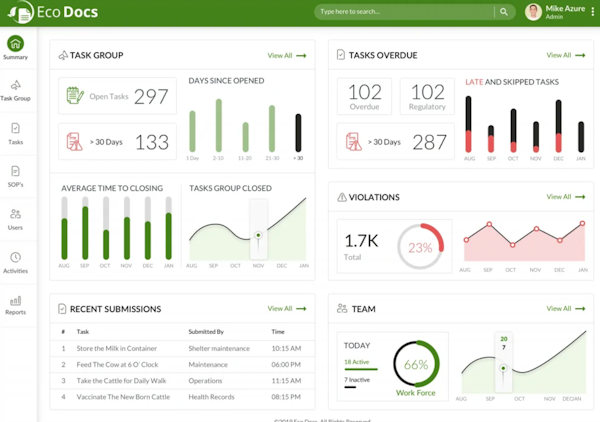
Task: Open the 1.7K Total violations card
Action: pos(394,246)
